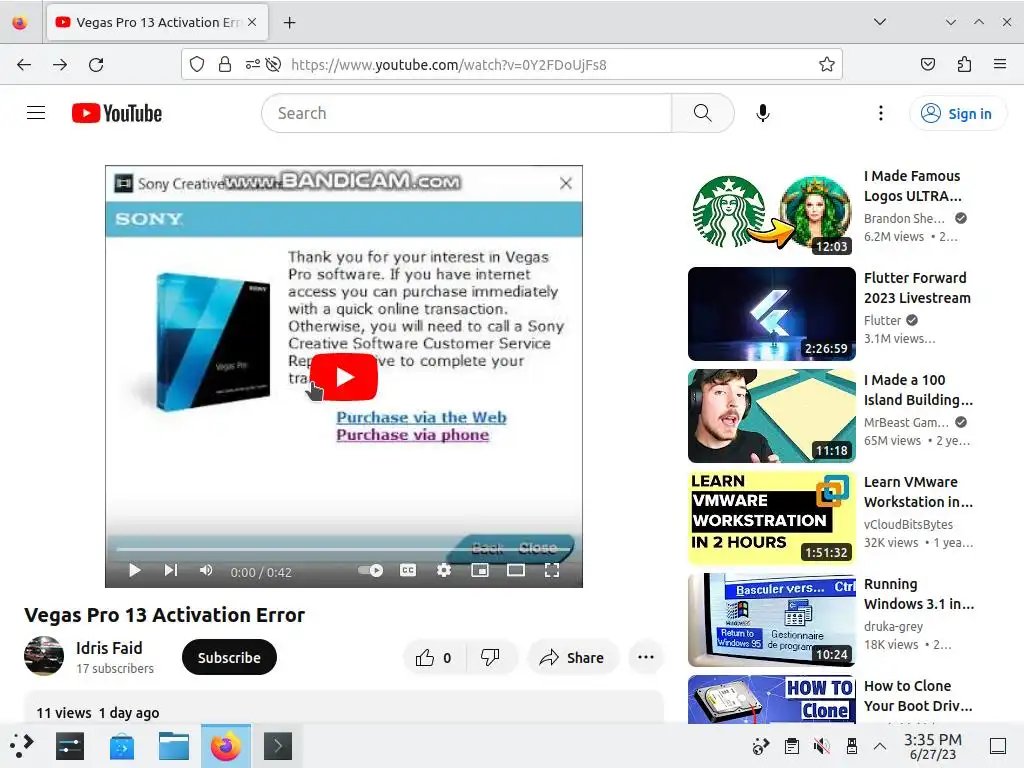The height and width of the screenshot is (768, 1024).
Task: Mute the video volume speaker icon
Action: (x=206, y=570)
